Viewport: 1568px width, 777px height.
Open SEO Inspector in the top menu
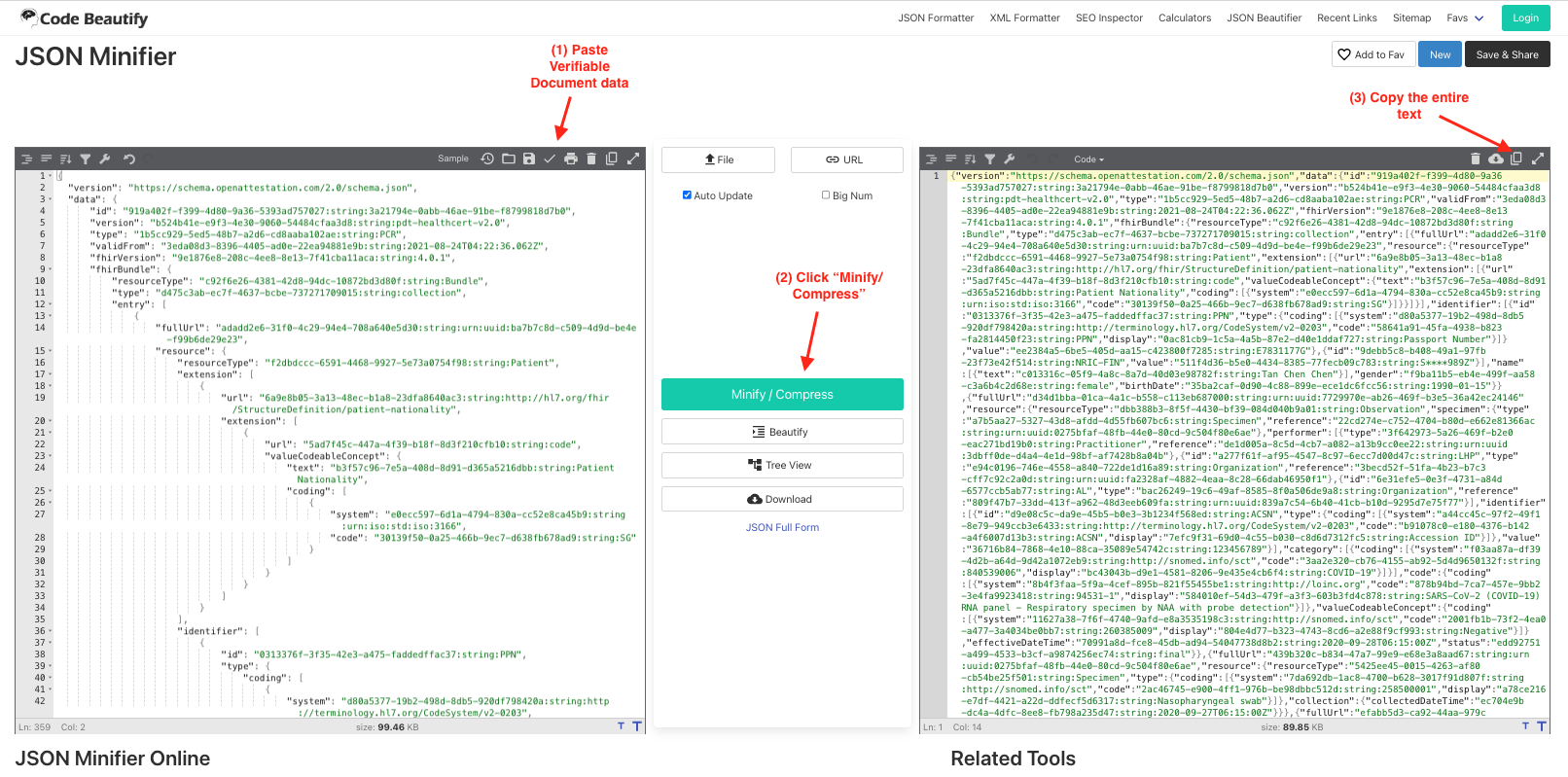point(1109,18)
